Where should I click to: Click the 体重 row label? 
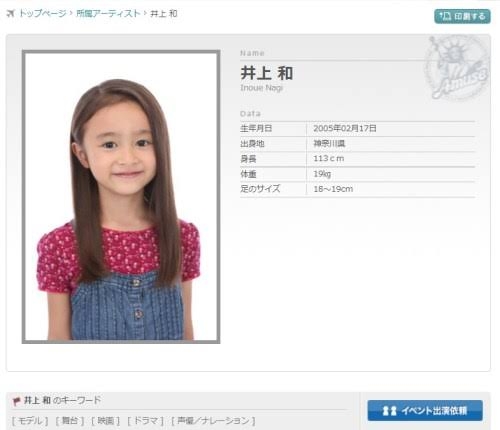[x=248, y=174]
